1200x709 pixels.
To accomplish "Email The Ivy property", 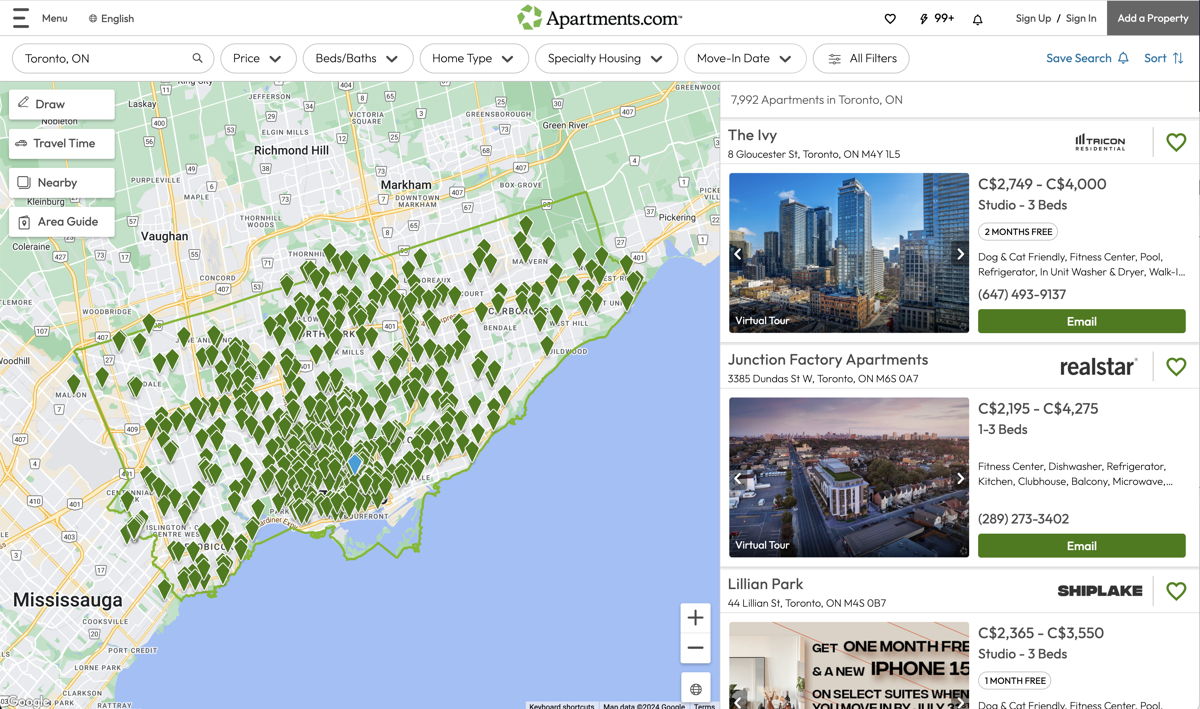I will 1082,321.
